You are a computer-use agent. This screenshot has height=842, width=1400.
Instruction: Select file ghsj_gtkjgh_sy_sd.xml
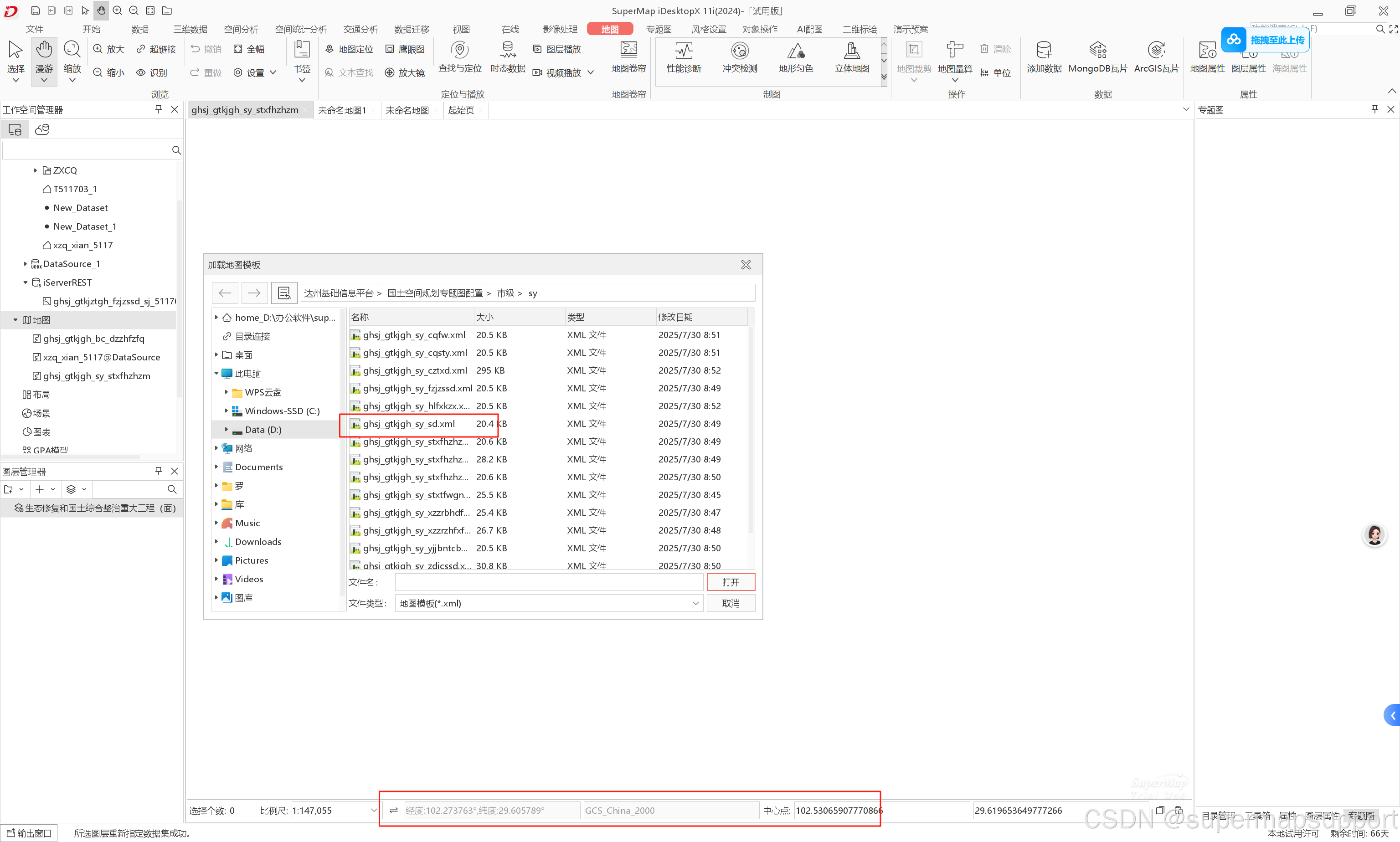[x=409, y=424]
